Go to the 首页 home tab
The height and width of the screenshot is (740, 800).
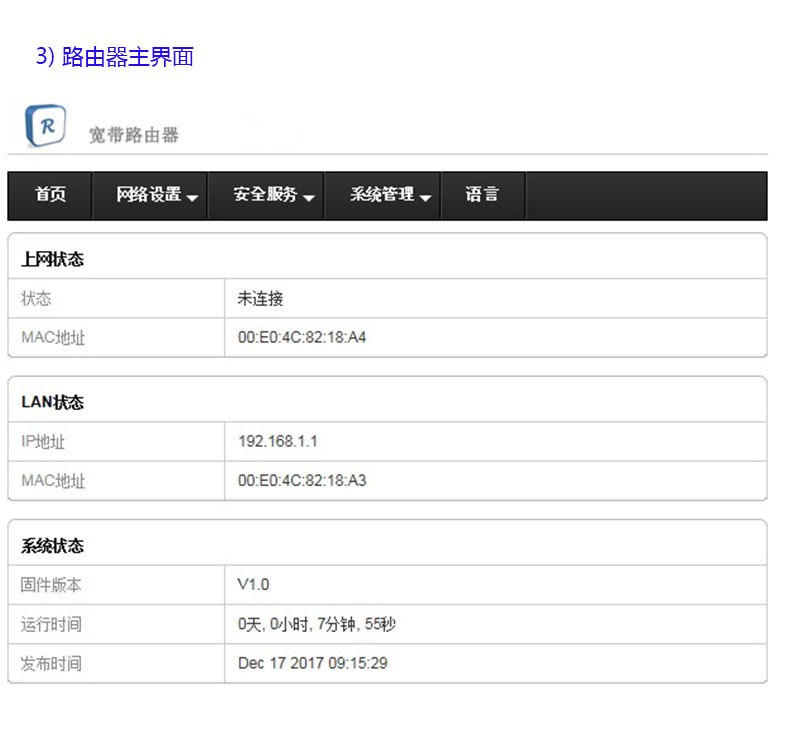(50, 195)
